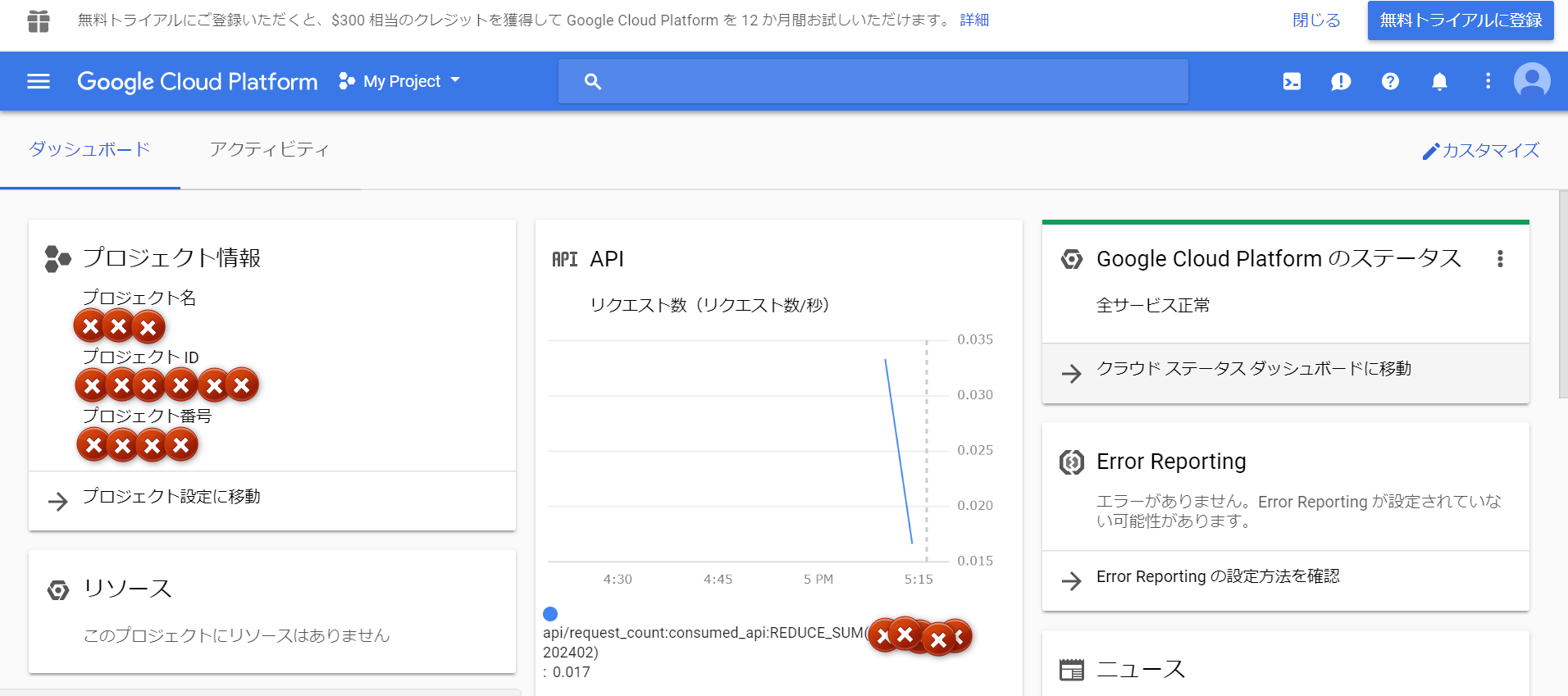Open the user account avatar
The width and height of the screenshot is (1568, 696).
pos(1532,81)
